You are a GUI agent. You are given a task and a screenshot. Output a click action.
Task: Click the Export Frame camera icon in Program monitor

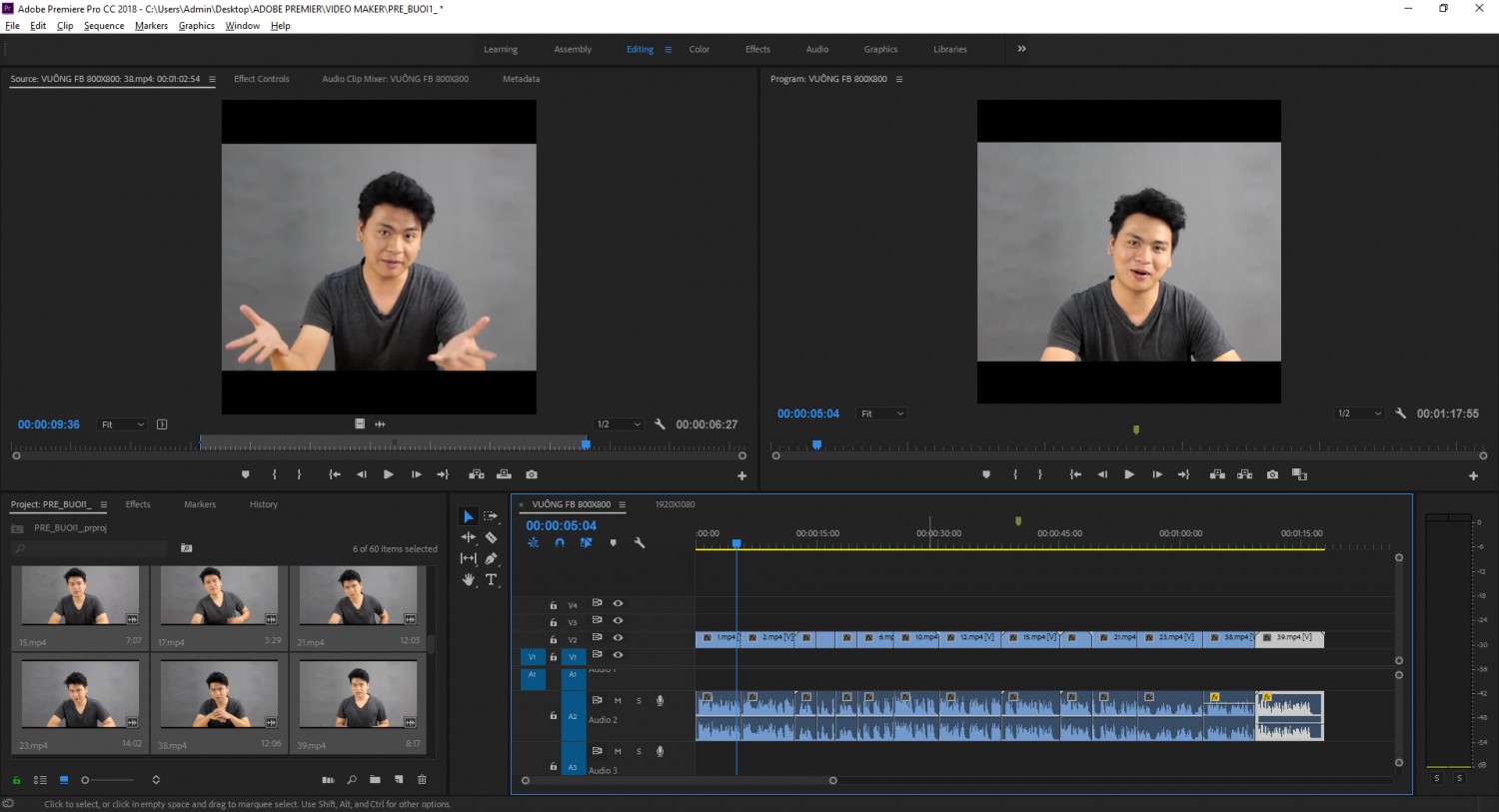pyautogui.click(x=1272, y=474)
